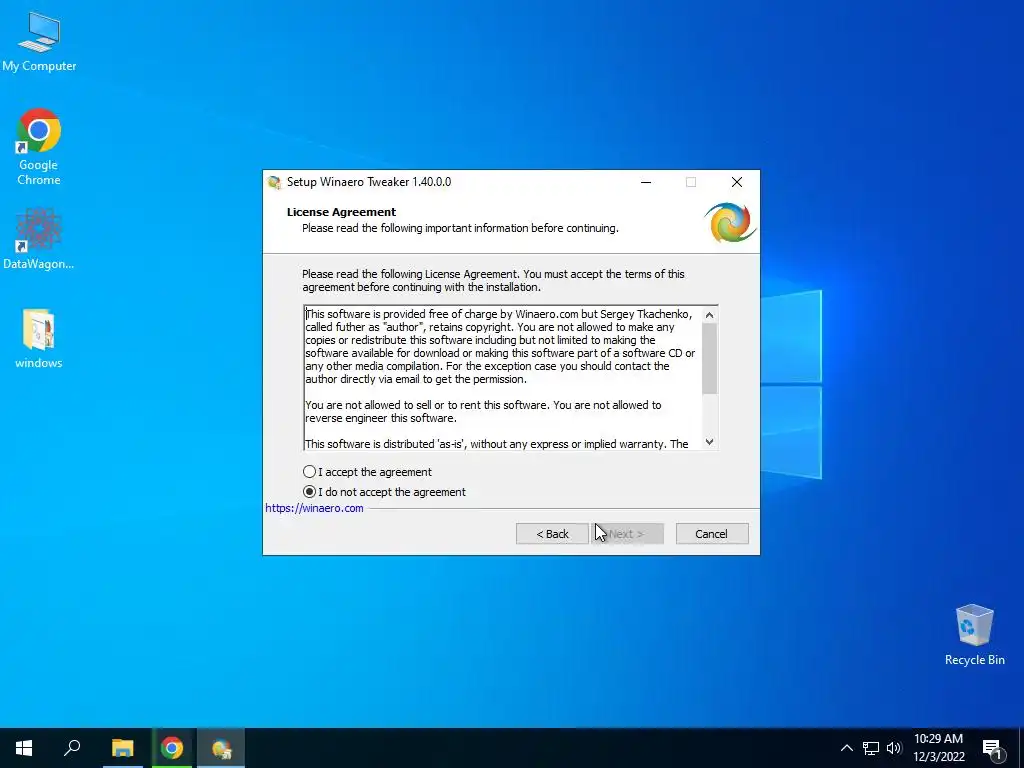Open the Recycle Bin
The image size is (1024, 768).
pos(974,635)
